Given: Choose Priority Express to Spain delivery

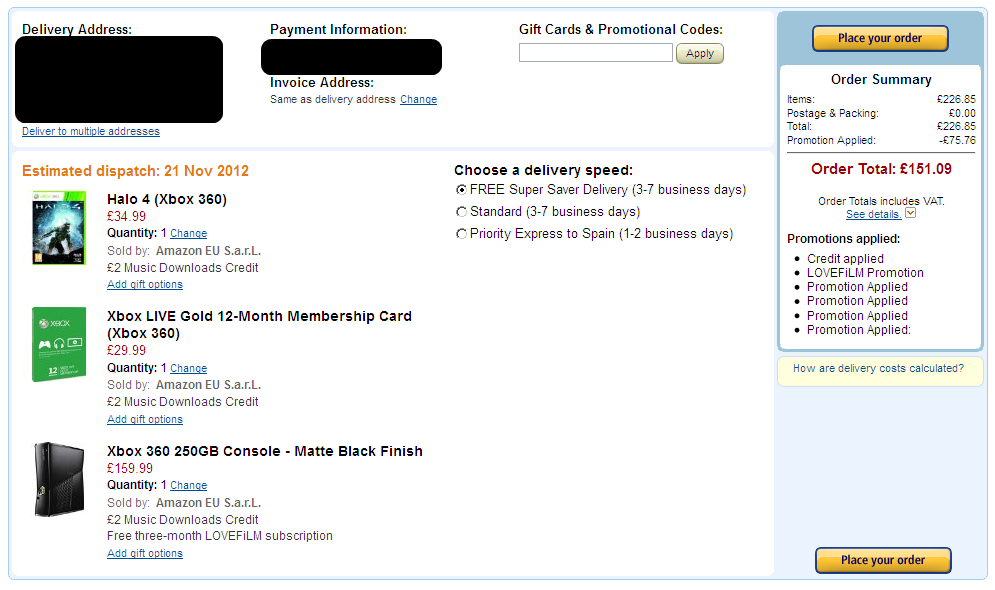Looking at the screenshot, I should [x=461, y=234].
